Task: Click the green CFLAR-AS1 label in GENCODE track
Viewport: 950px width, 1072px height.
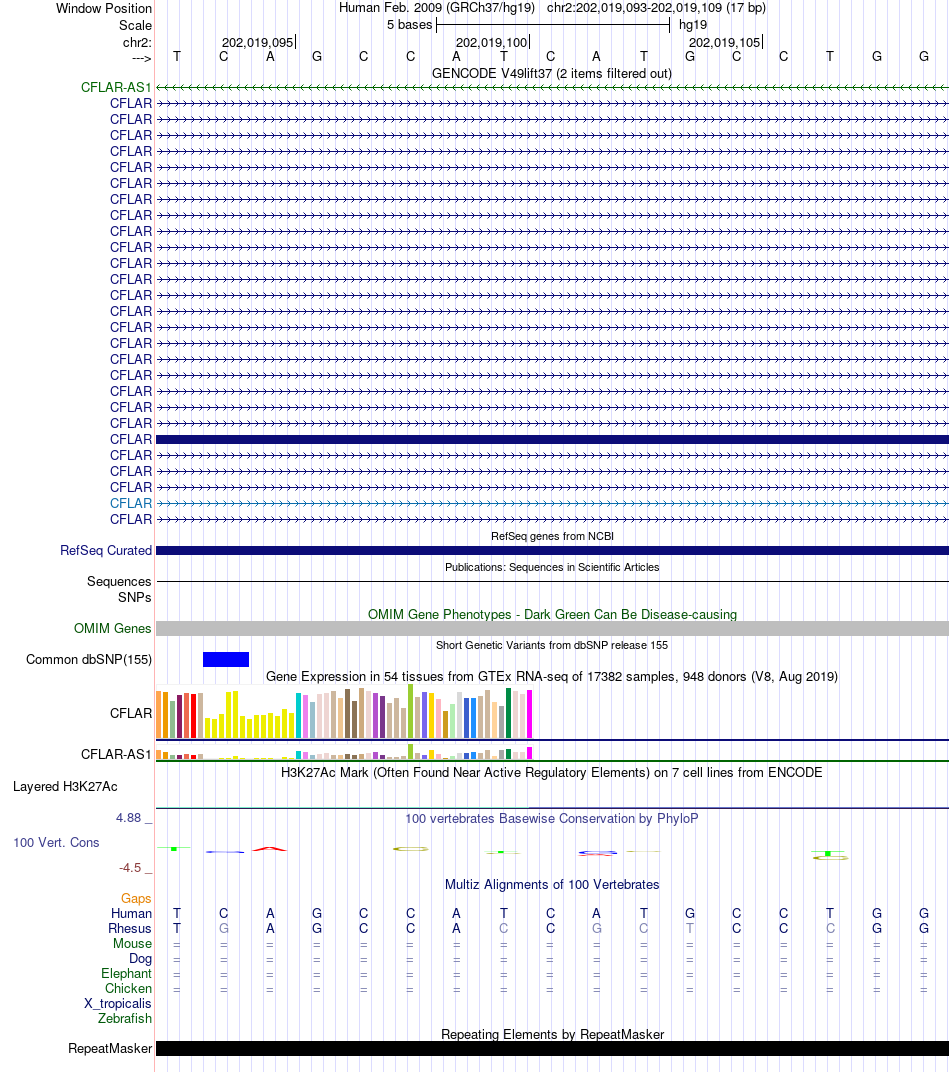Action: 116,88
